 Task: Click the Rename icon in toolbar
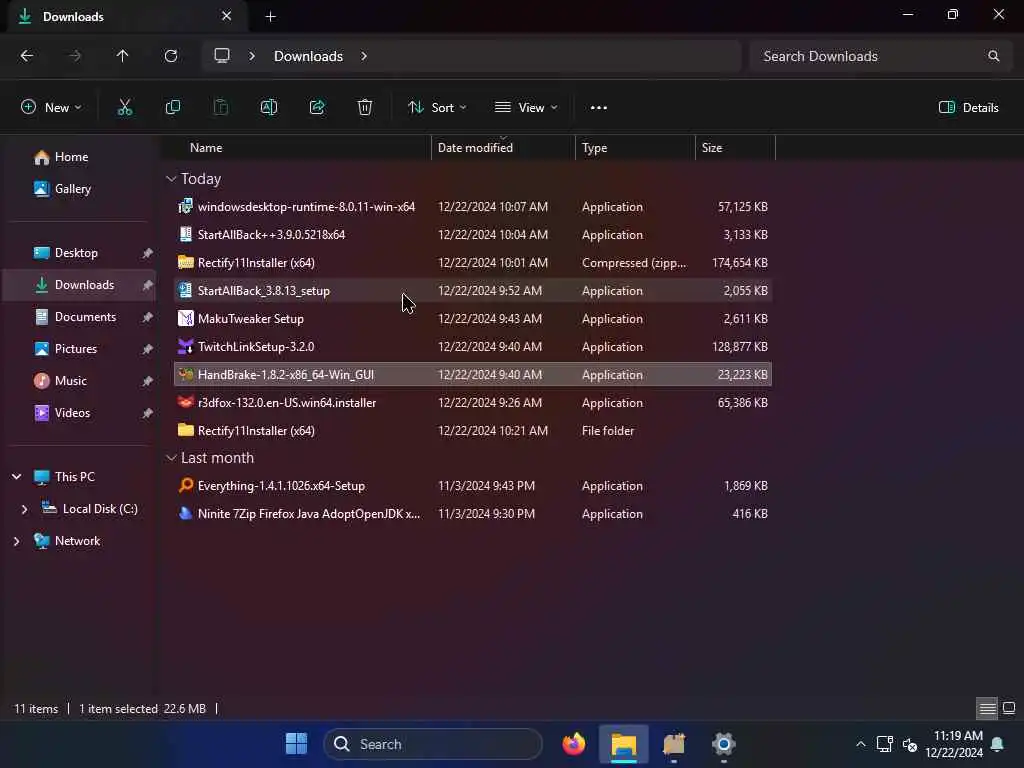click(268, 108)
